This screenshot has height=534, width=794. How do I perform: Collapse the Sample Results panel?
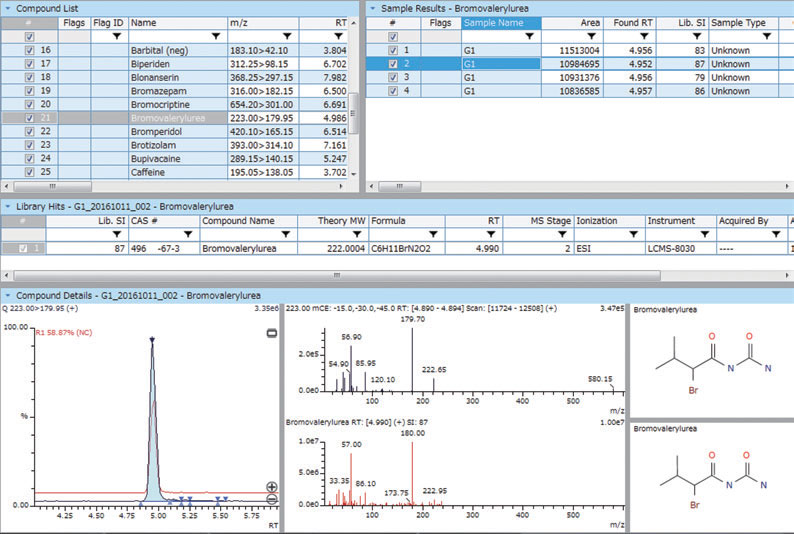[373, 9]
